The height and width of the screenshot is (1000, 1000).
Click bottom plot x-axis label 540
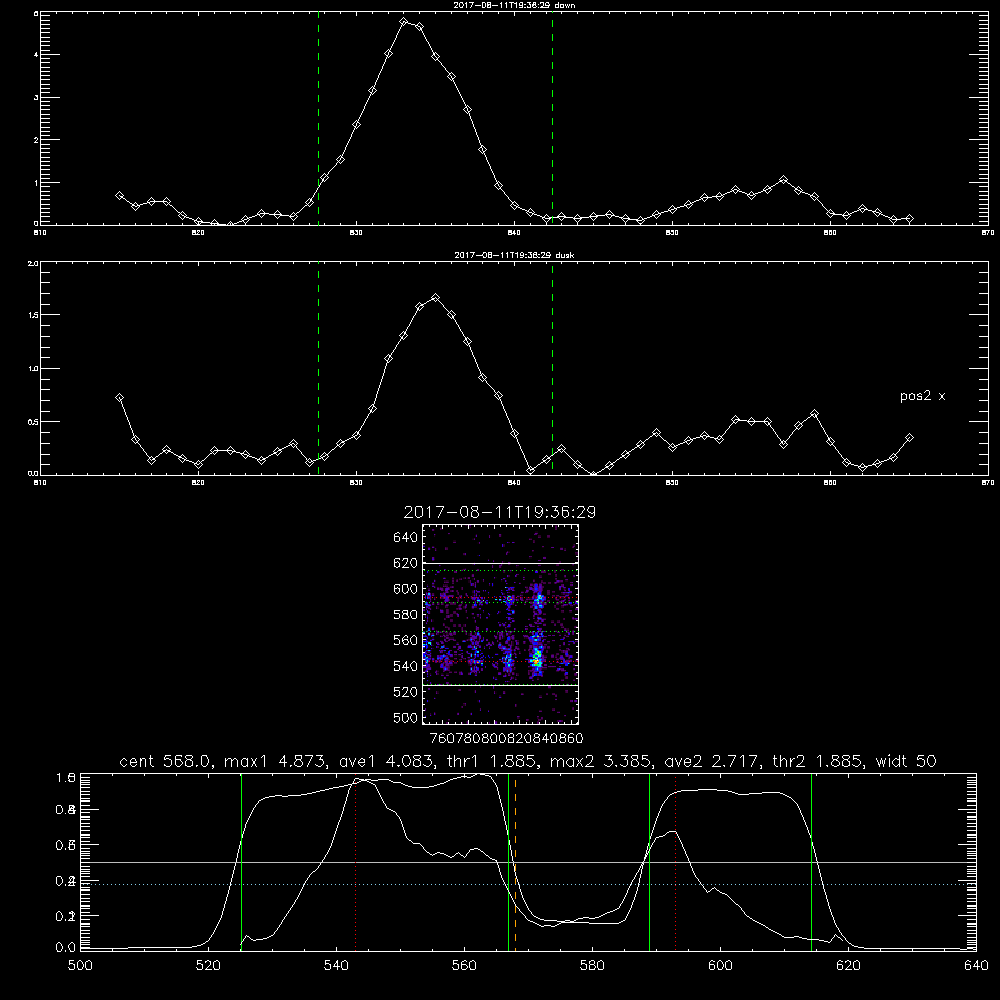point(336,966)
